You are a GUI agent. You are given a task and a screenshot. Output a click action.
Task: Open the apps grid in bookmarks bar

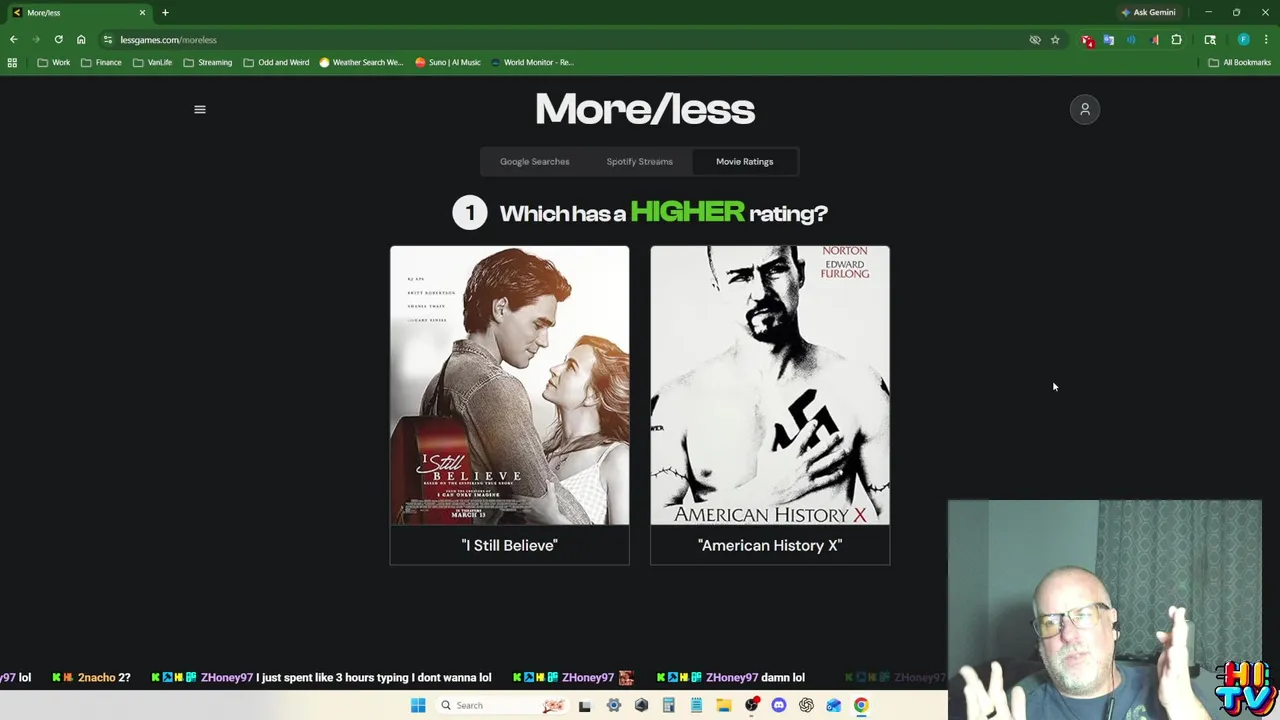(x=12, y=62)
